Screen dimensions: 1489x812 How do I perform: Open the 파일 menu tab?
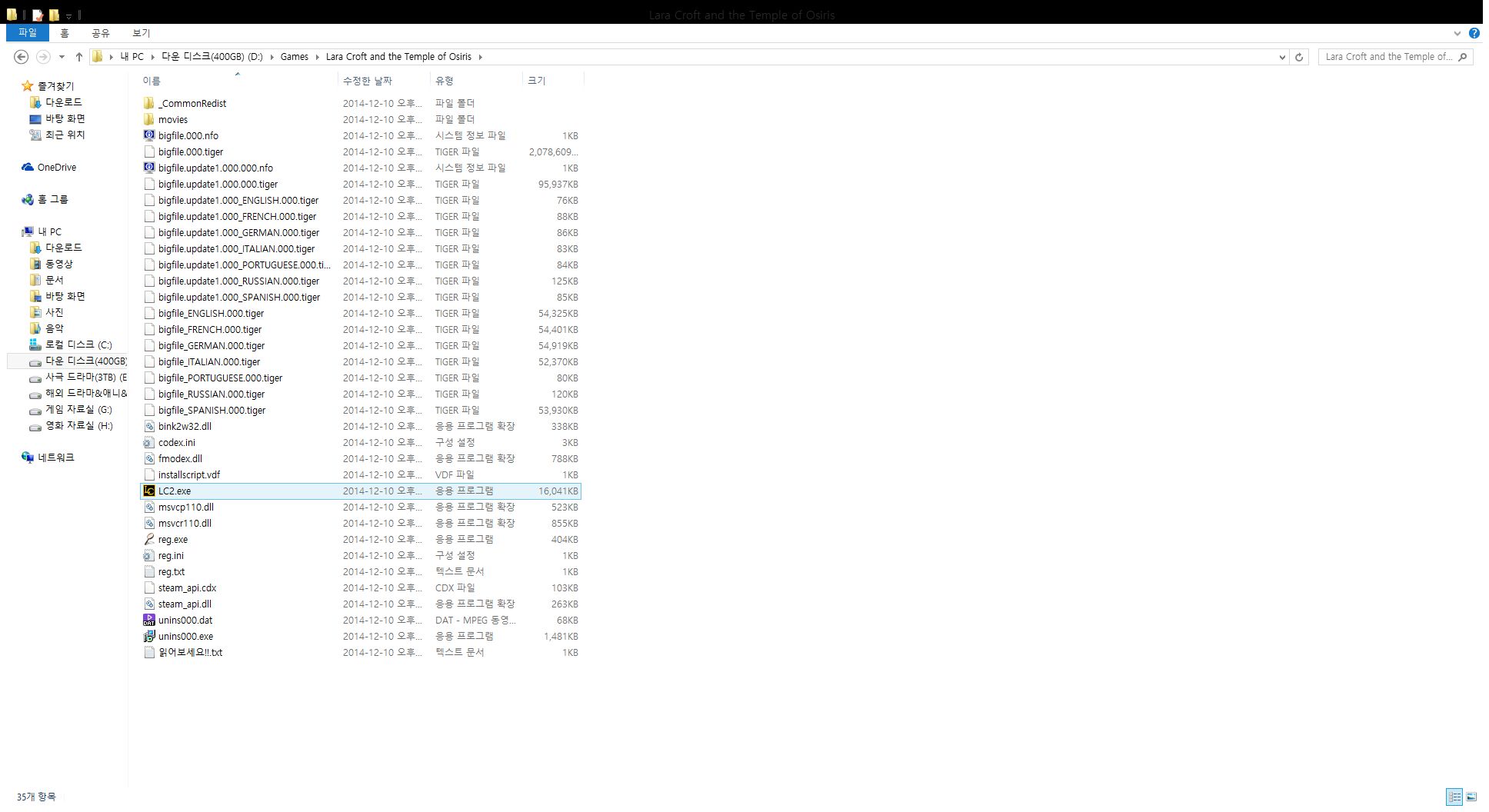(x=28, y=33)
